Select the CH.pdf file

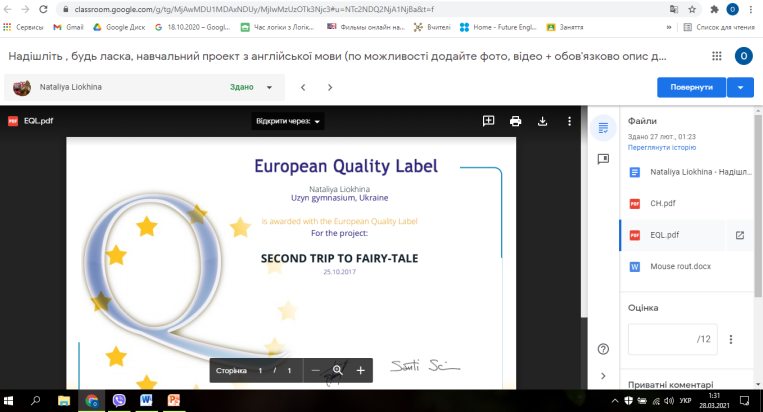click(x=688, y=203)
